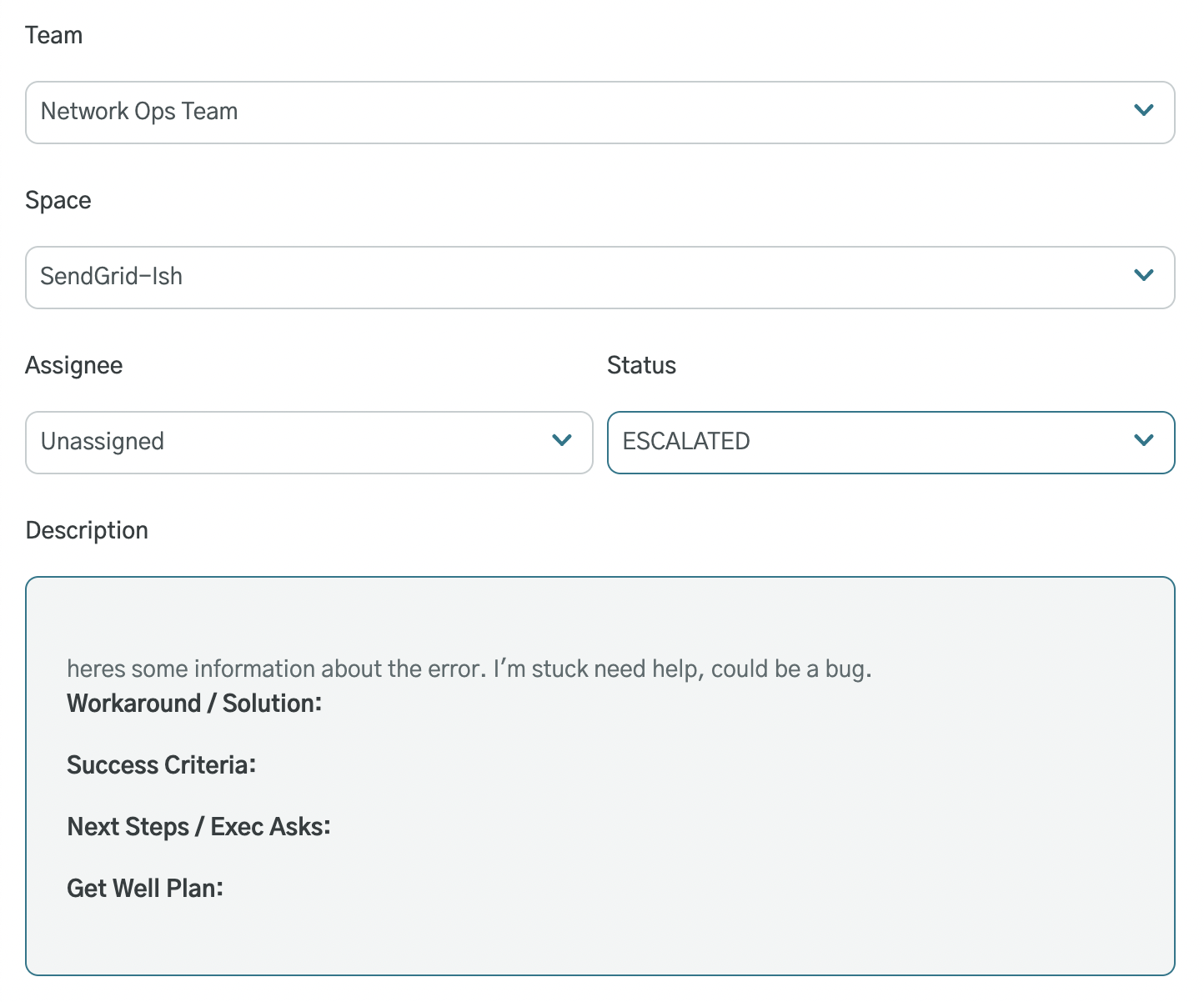The width and height of the screenshot is (1204, 1002).
Task: Click the Description section label
Action: click(87, 530)
